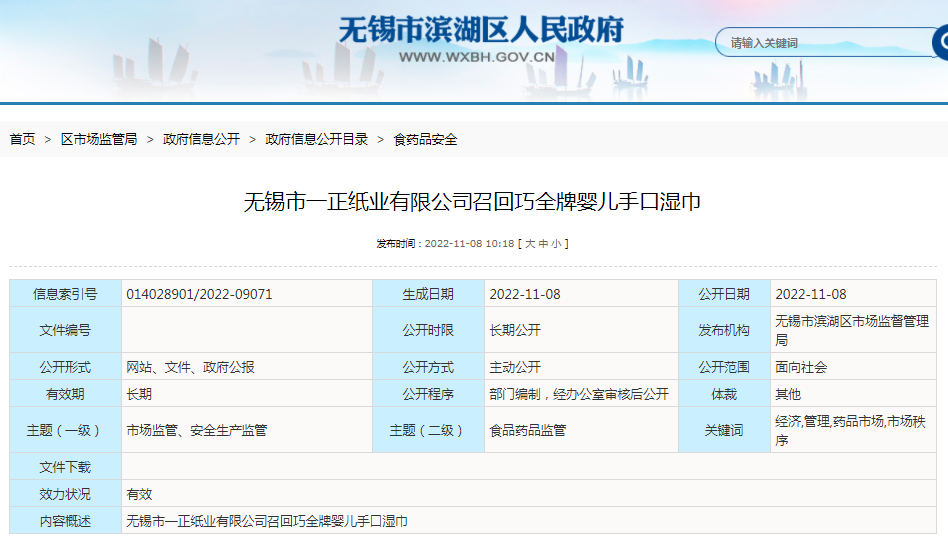Go to 区市场监管局 breadcrumb
Viewport: 948px width, 543px height.
pyautogui.click(x=99, y=139)
